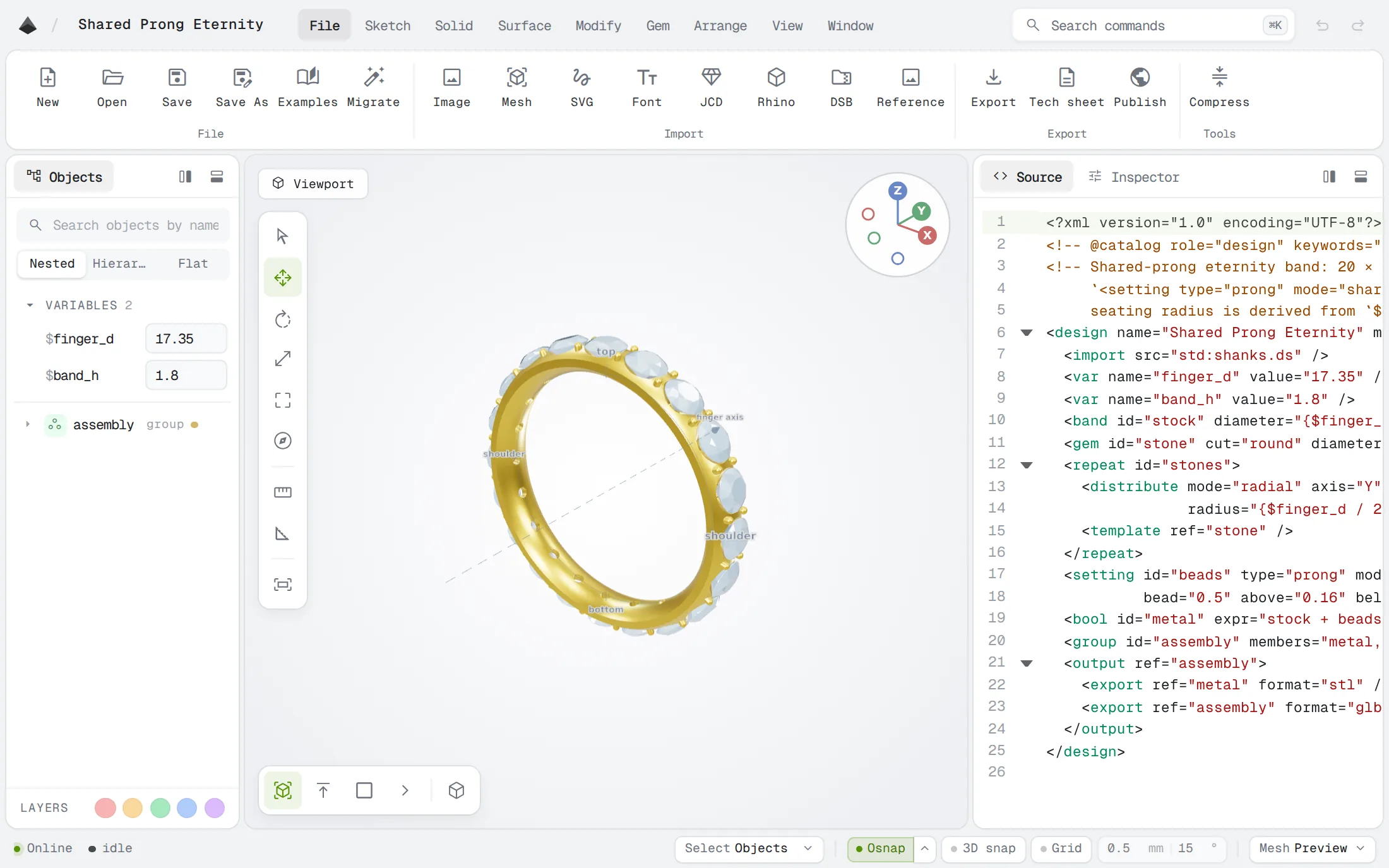
Task: Click the New file button
Action: pyautogui.click(x=47, y=88)
